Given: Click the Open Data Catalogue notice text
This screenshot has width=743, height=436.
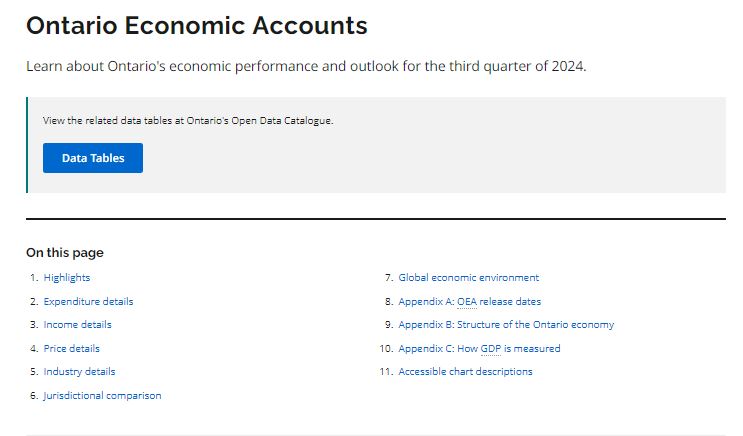Looking at the screenshot, I should (188, 120).
